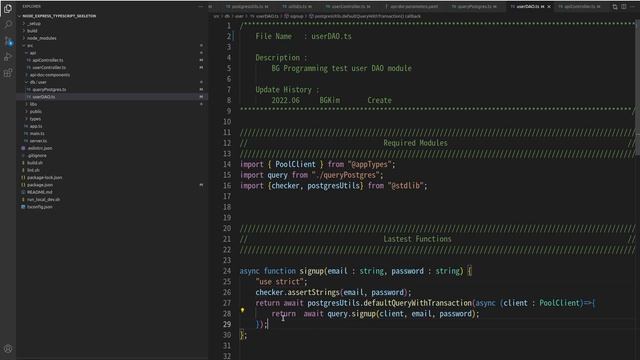Open the Extensions view
This screenshot has width=640, height=360.
click(8, 73)
